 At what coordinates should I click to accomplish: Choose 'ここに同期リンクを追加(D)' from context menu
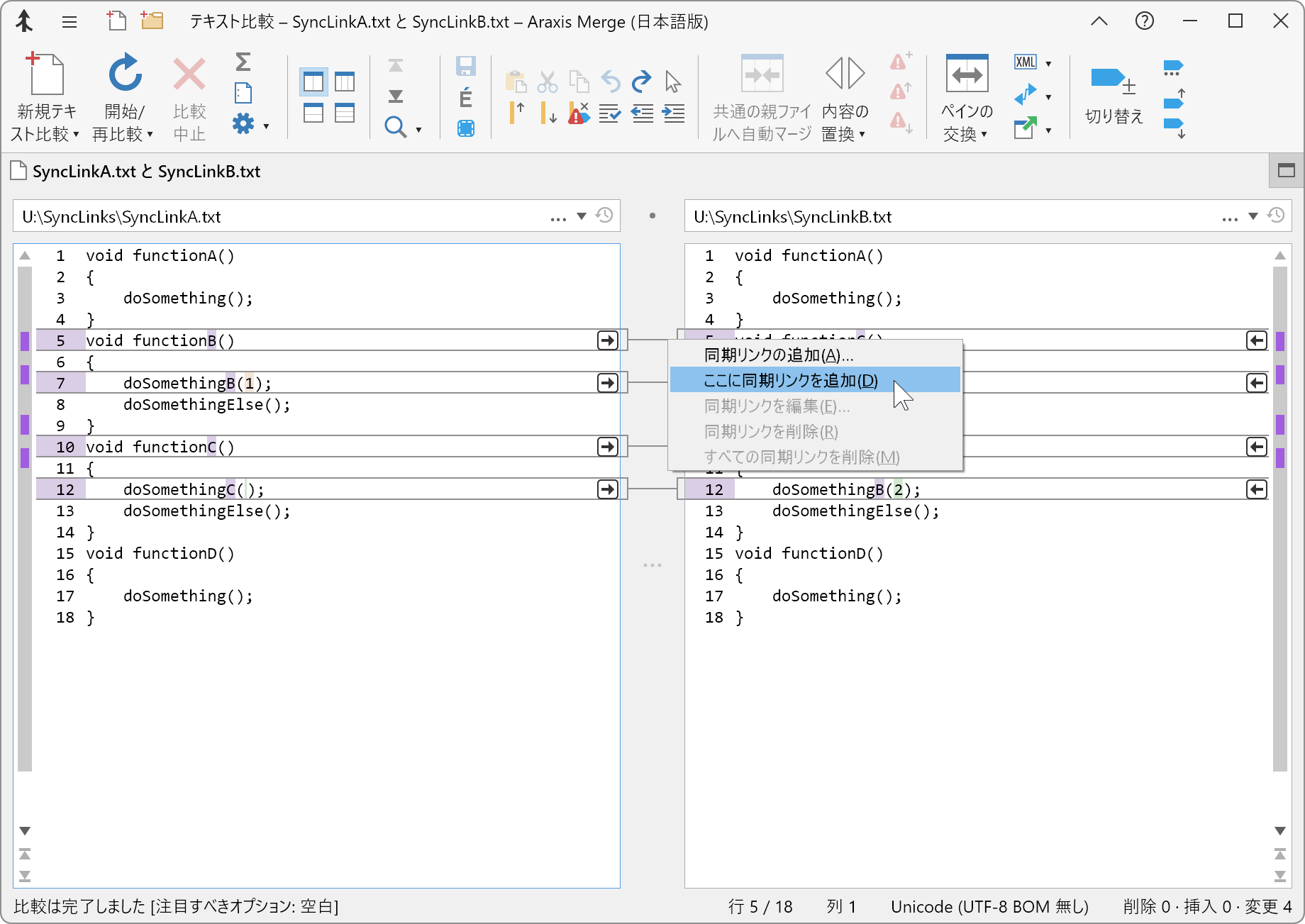pos(790,381)
